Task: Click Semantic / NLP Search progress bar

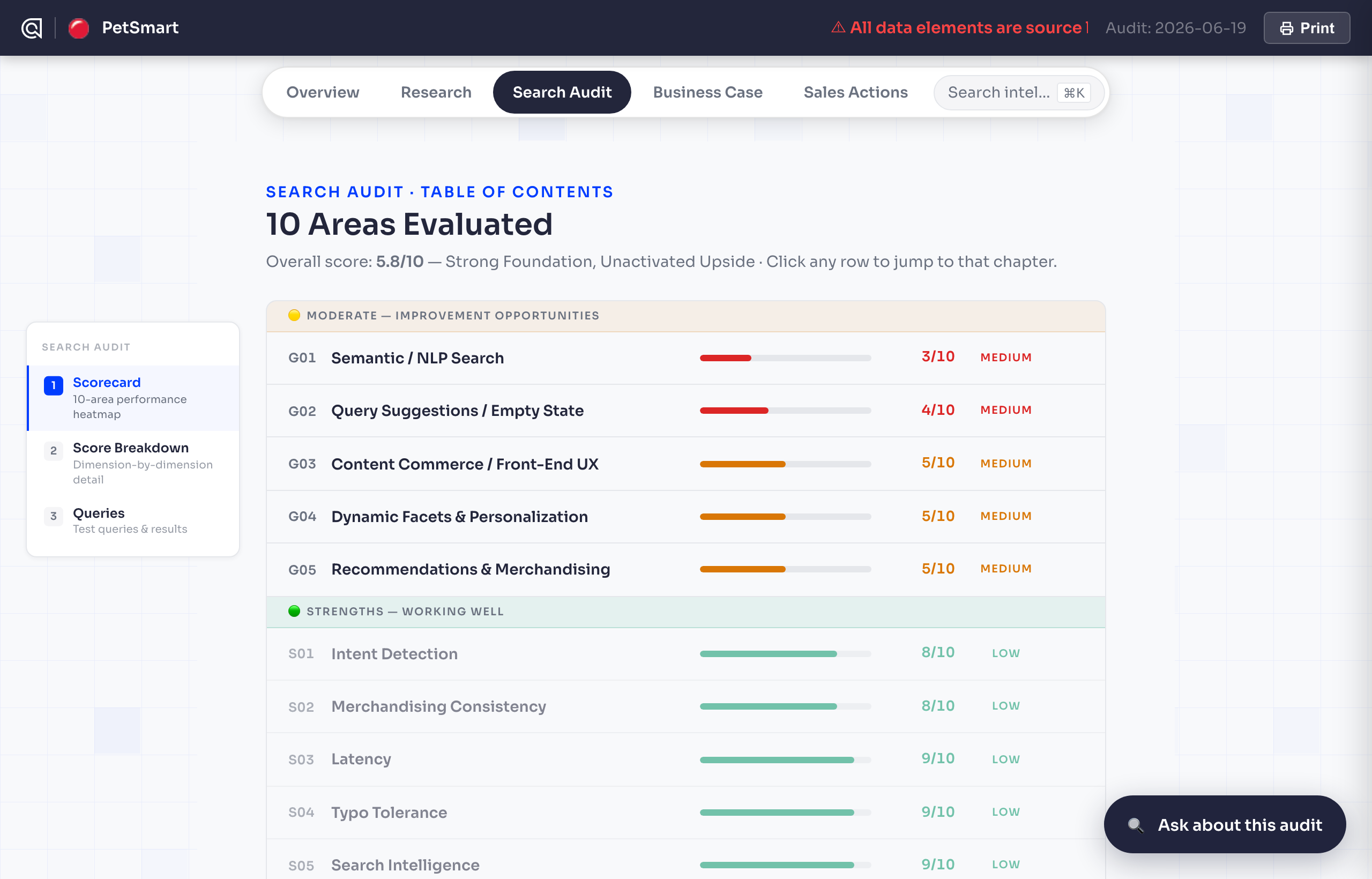Action: pyautogui.click(x=785, y=358)
